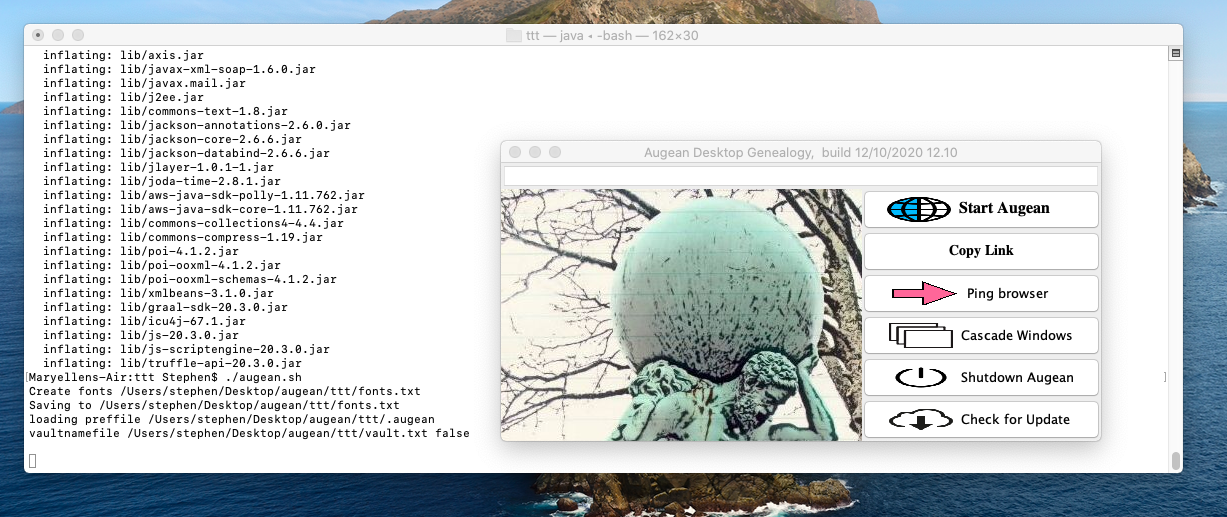Viewport: 1227px width, 517px height.
Task: Click the globe icon on Start Augean
Action: [x=918, y=209]
